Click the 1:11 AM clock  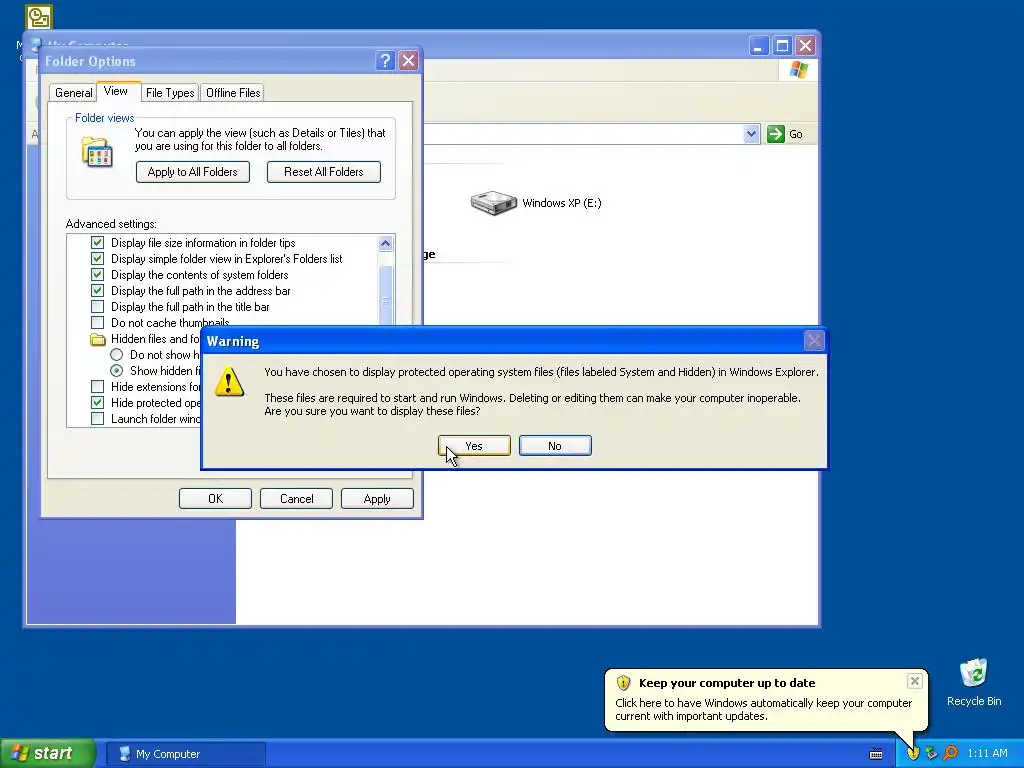click(987, 754)
